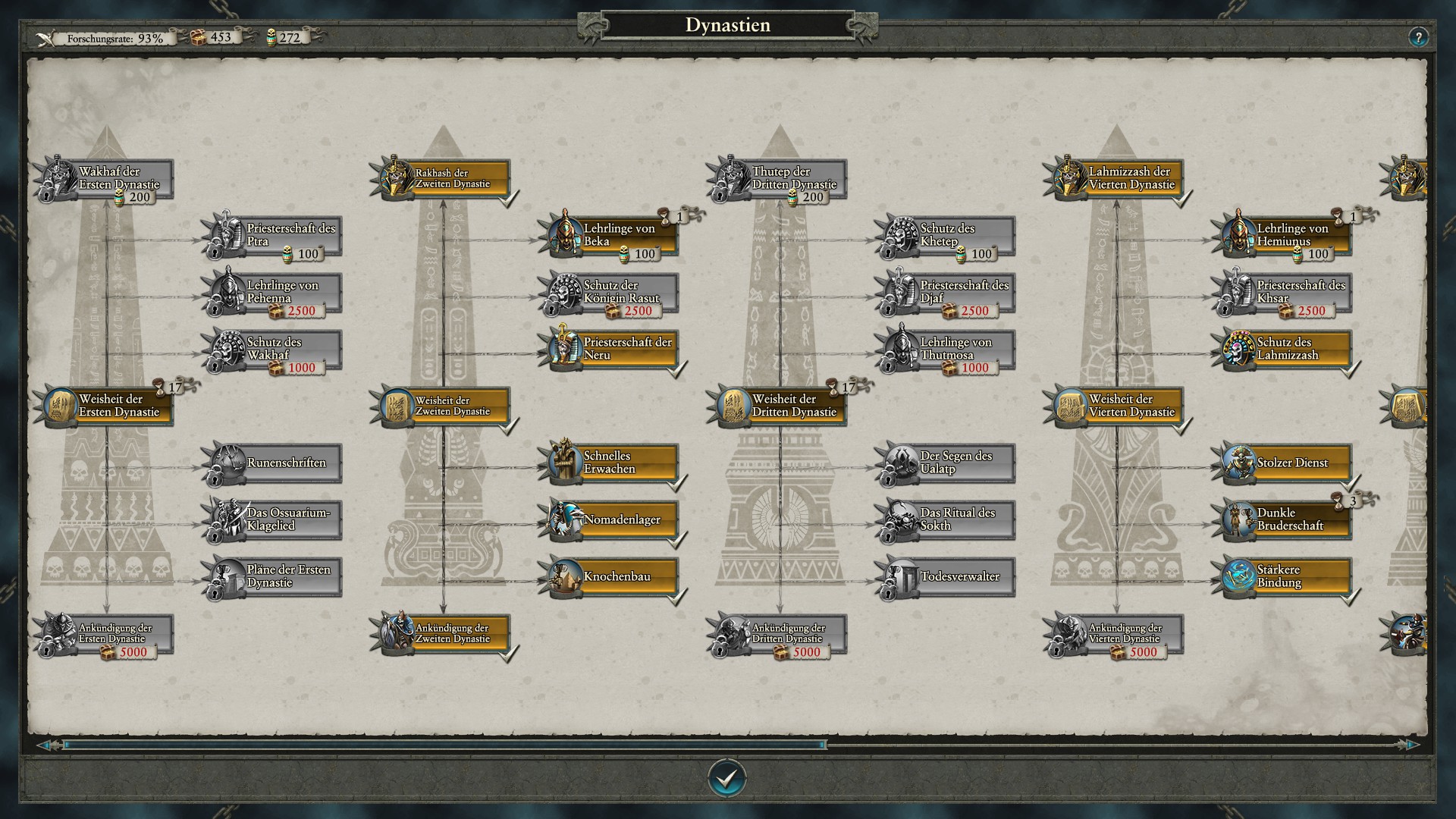Click the canopic jar icon showing 272
1456x819 pixels.
point(271,37)
